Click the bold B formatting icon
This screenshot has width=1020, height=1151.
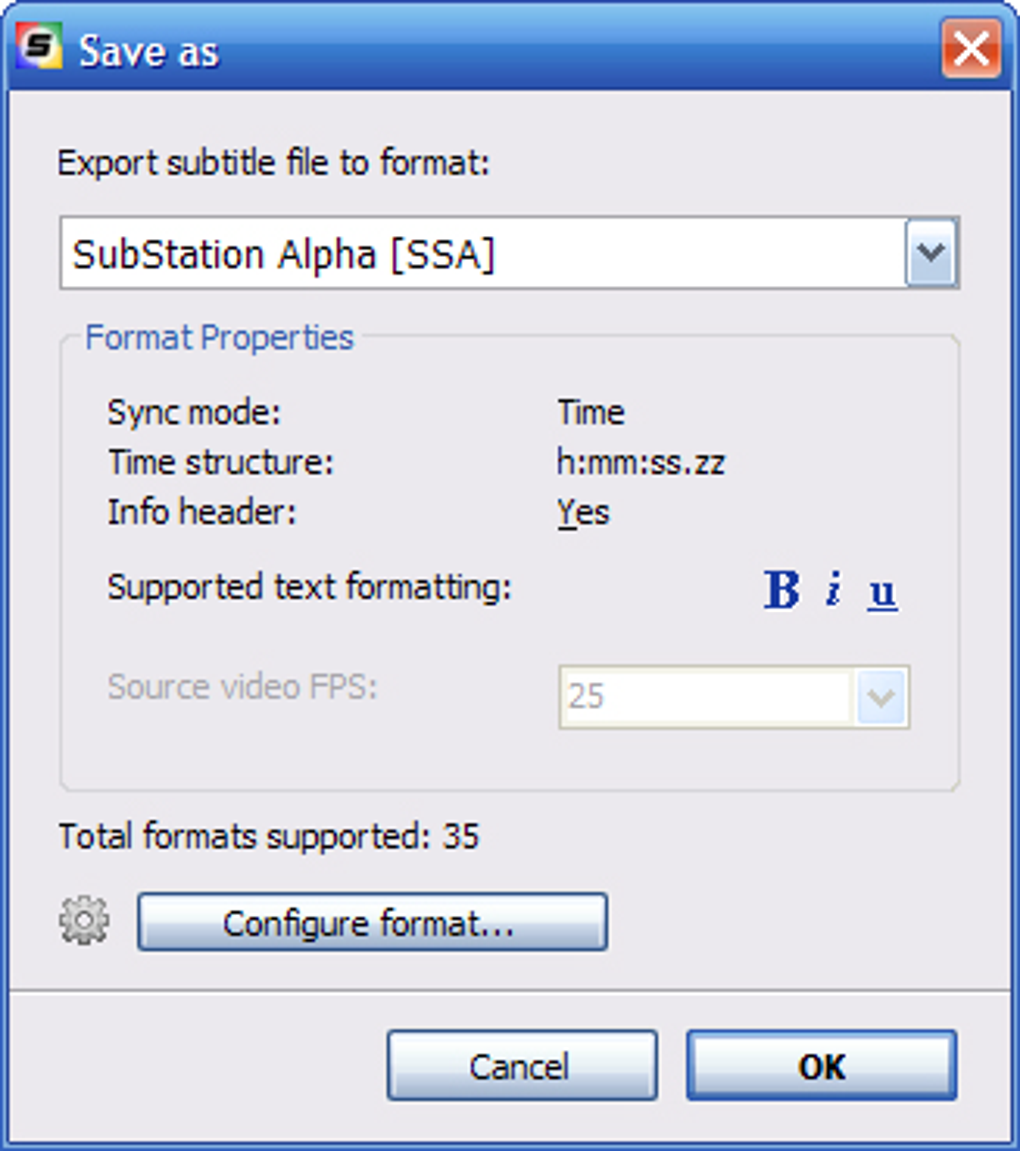pyautogui.click(x=781, y=590)
